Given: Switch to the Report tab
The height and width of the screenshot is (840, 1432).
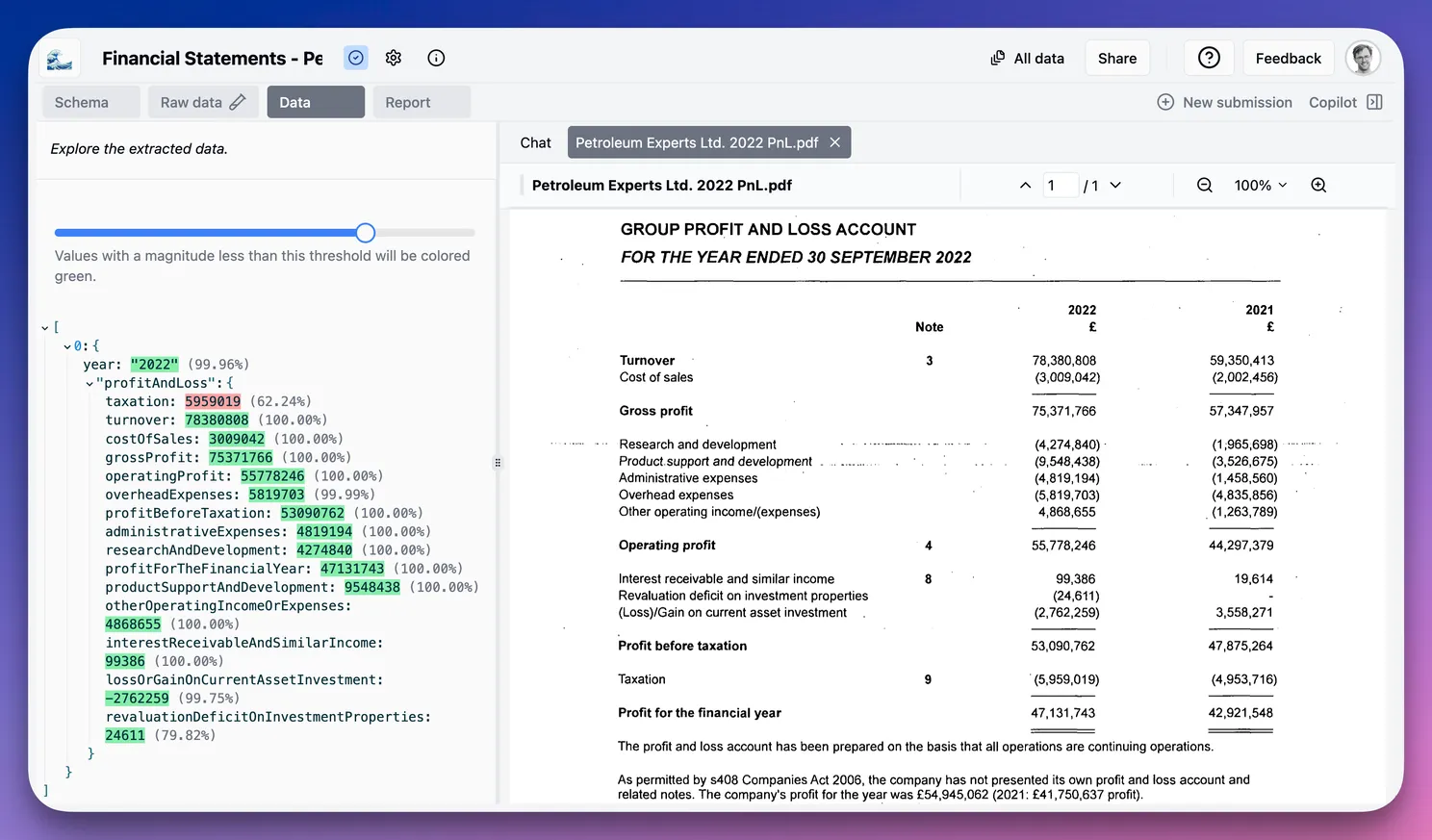Looking at the screenshot, I should pos(422,102).
